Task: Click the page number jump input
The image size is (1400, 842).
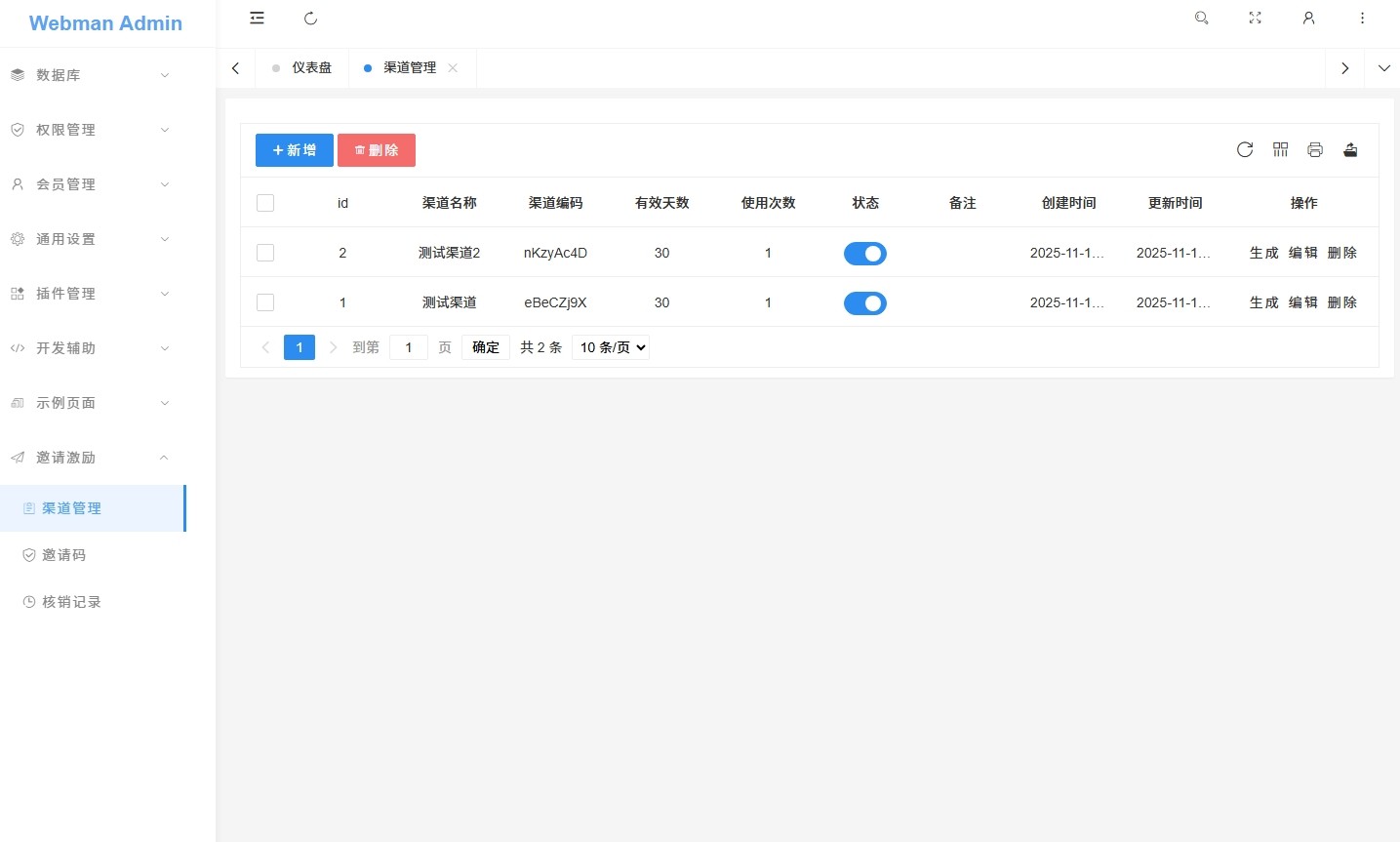Action: 408,347
